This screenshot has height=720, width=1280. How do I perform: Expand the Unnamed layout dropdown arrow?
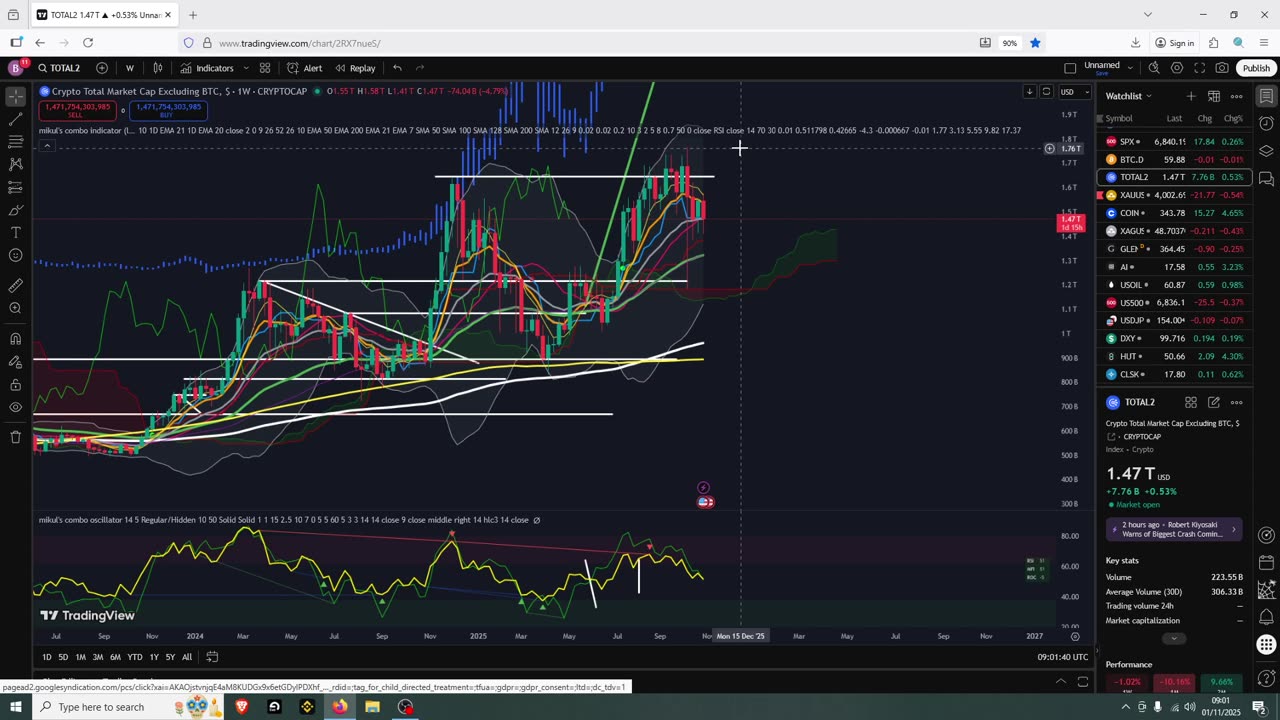tap(1130, 68)
